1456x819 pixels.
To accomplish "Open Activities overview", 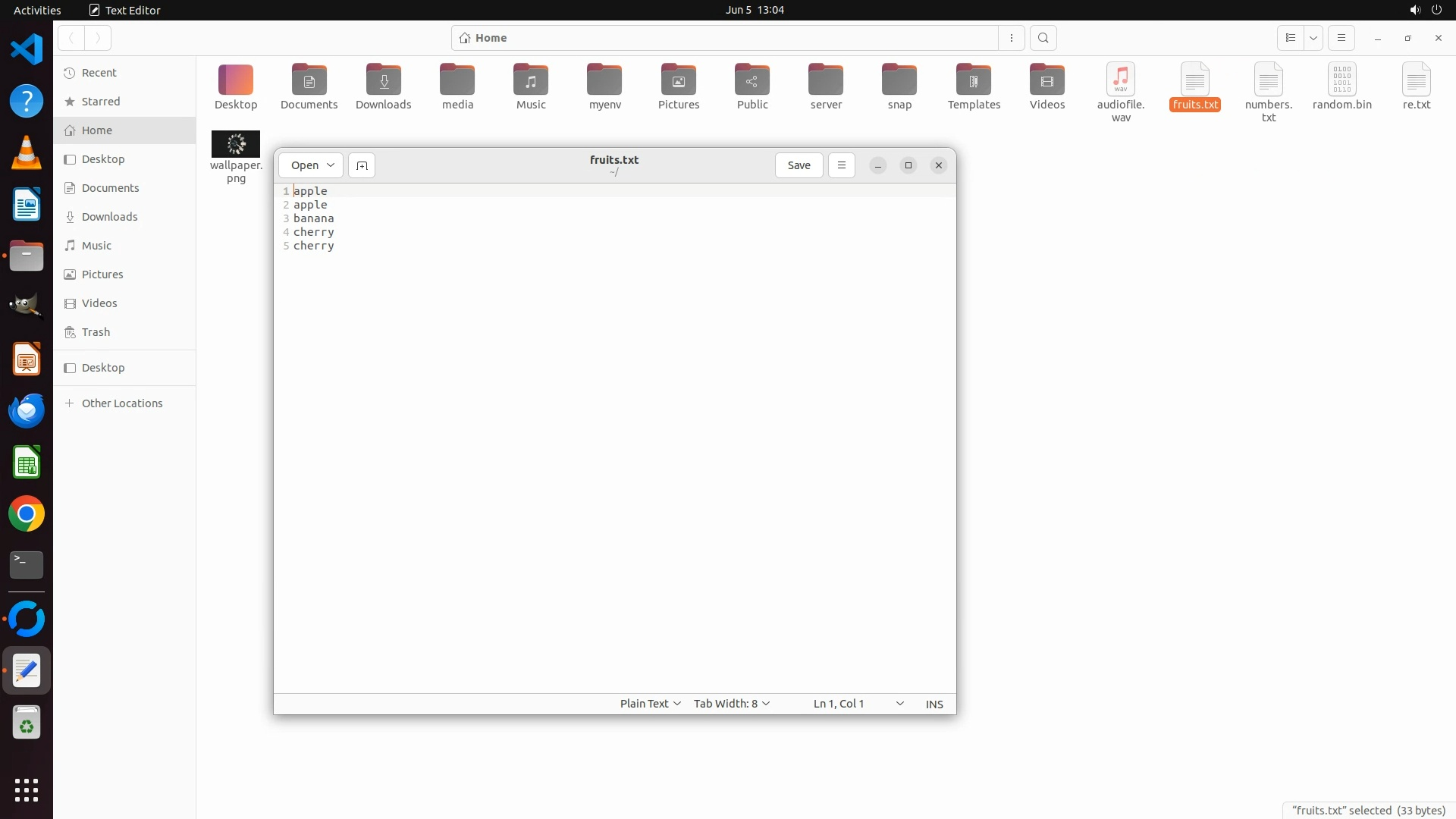I will click(x=37, y=10).
